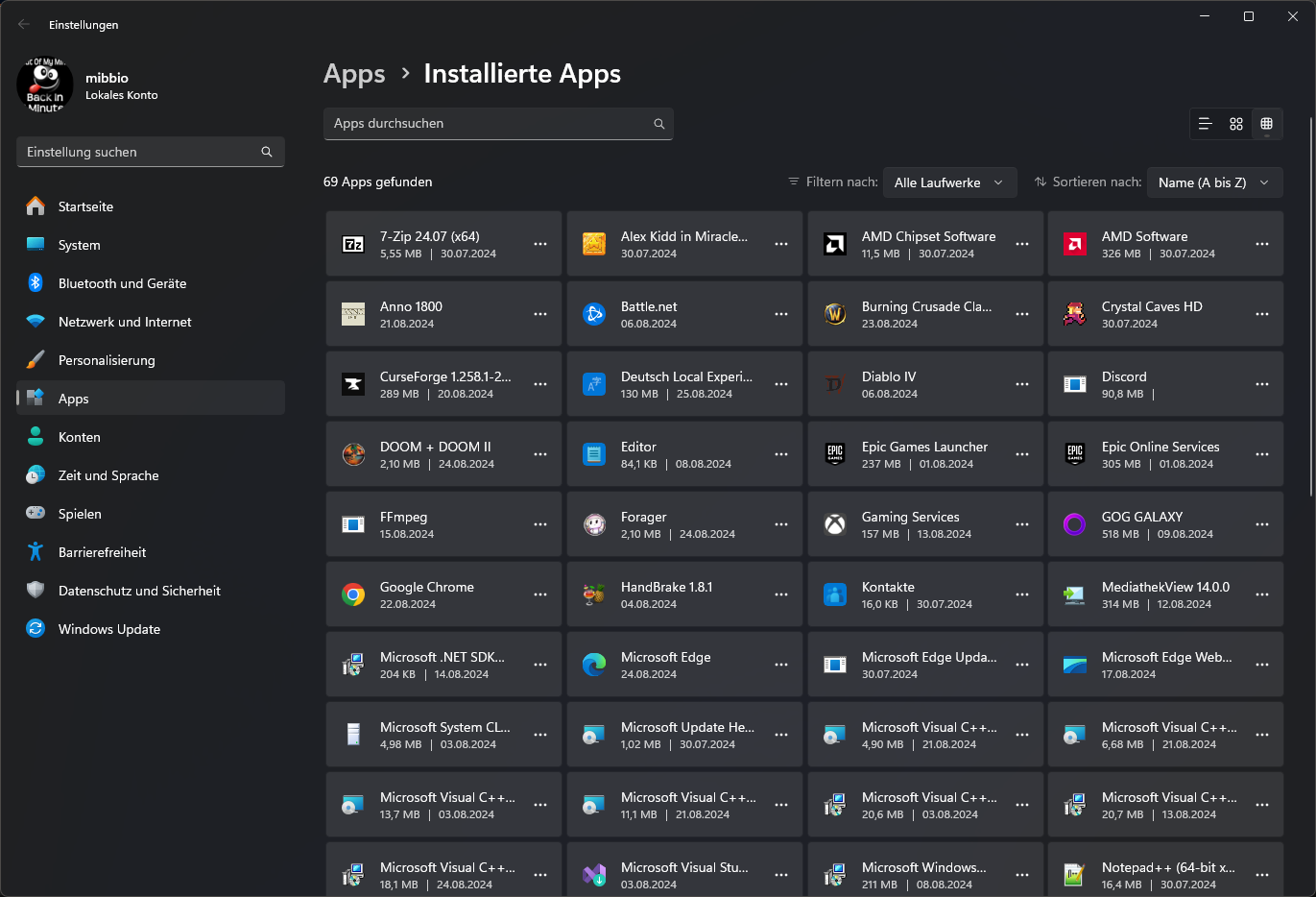
Task: Click the AMD Software icon
Action: (x=1074, y=245)
